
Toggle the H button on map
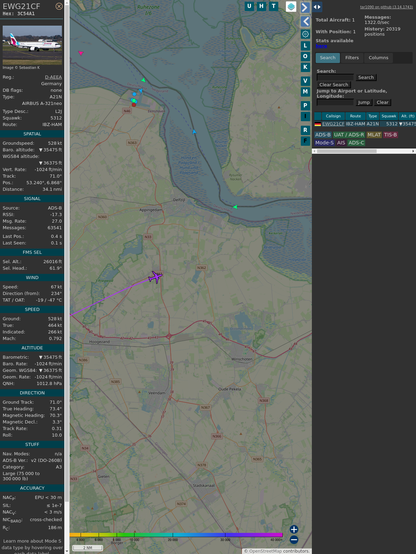(x=261, y=6)
